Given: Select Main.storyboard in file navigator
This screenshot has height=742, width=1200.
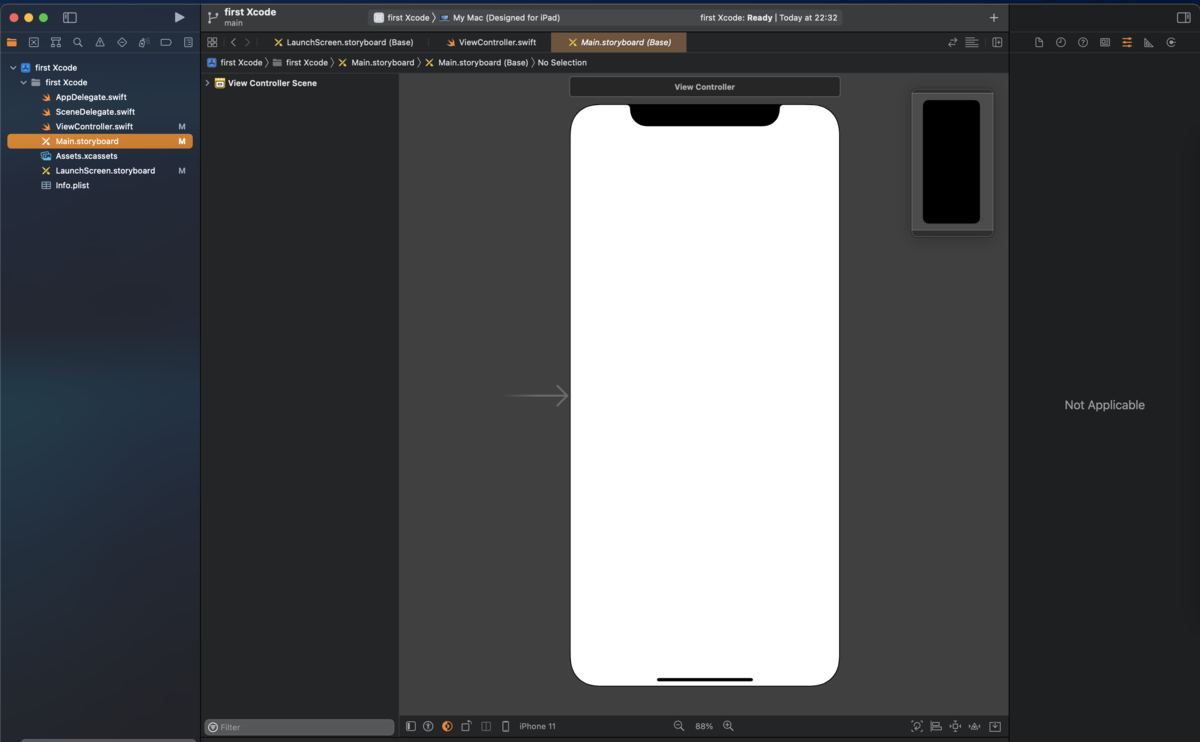Looking at the screenshot, I should click(100, 141).
